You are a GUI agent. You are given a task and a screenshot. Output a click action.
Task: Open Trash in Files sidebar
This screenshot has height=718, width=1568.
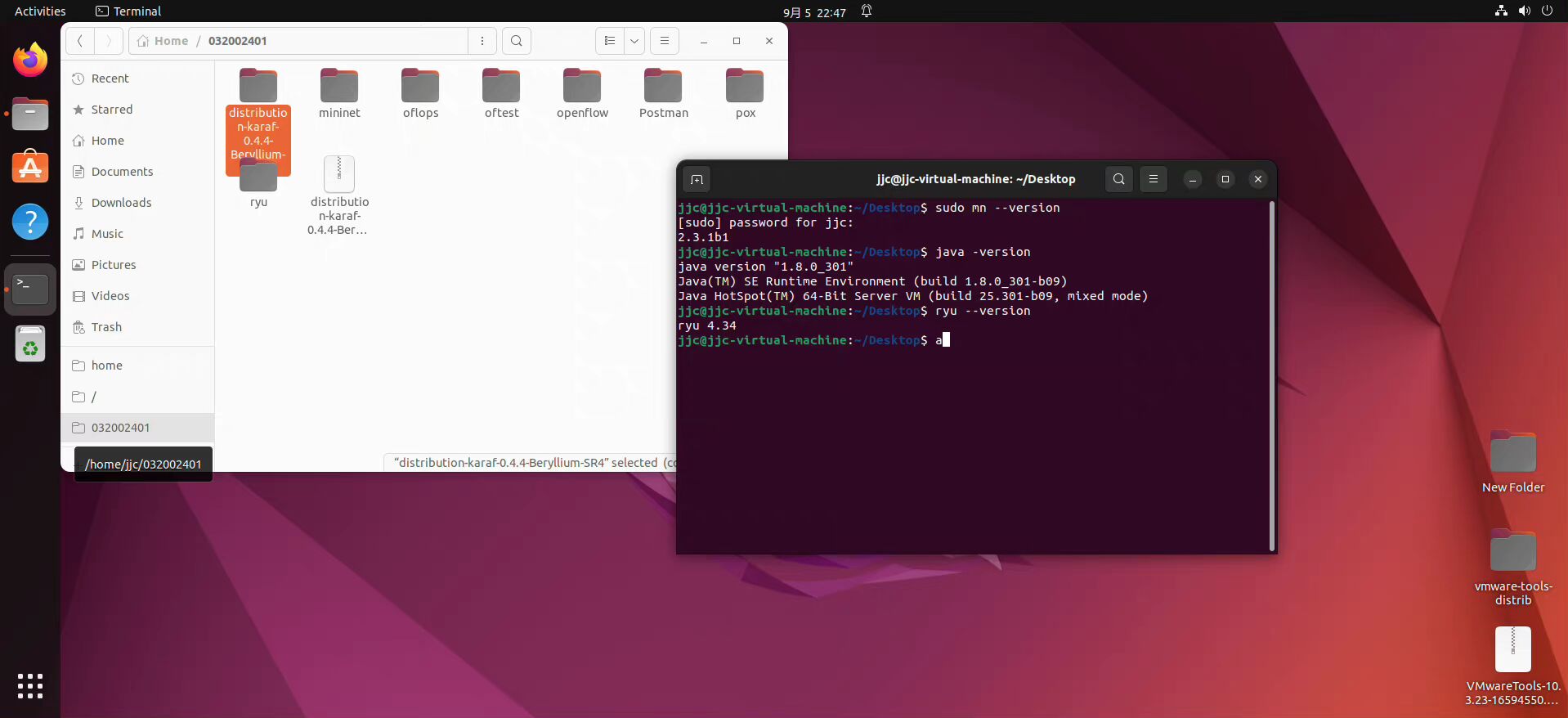pos(137,327)
